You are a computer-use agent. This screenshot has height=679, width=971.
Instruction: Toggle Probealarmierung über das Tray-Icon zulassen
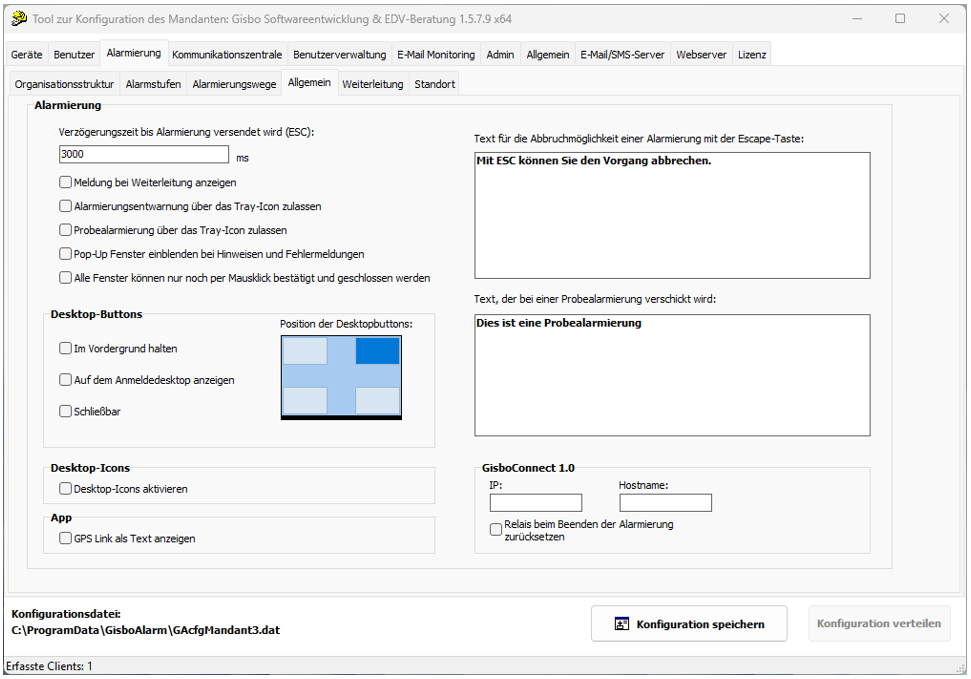(x=65, y=230)
